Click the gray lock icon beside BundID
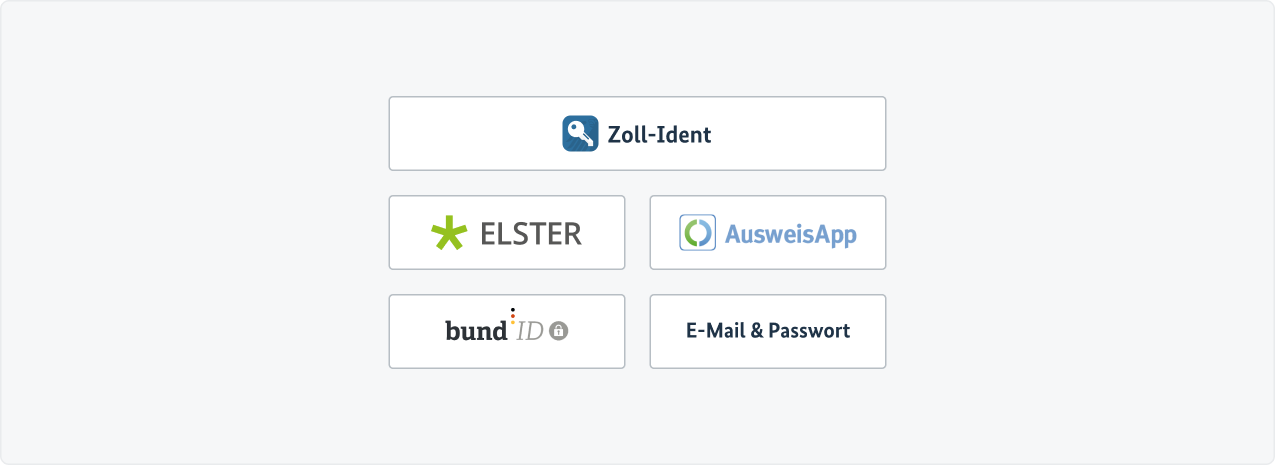The width and height of the screenshot is (1275, 465). click(x=559, y=331)
